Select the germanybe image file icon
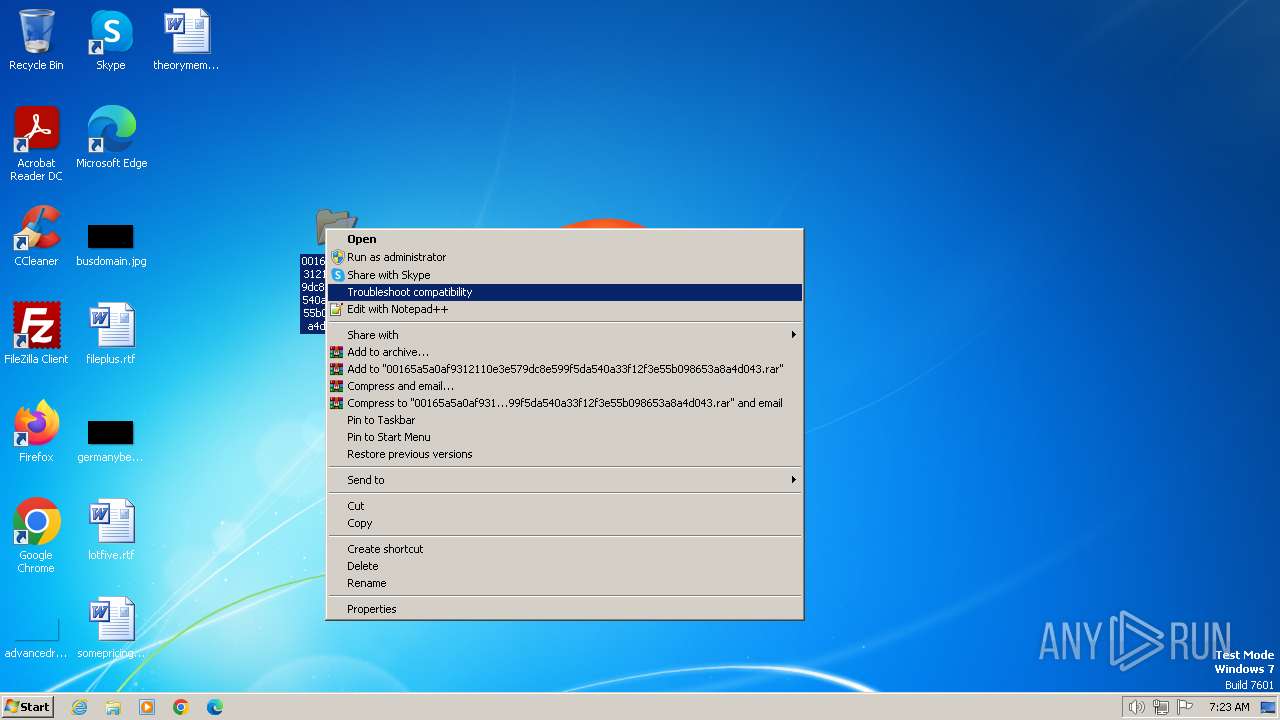1280x720 pixels. click(110, 441)
